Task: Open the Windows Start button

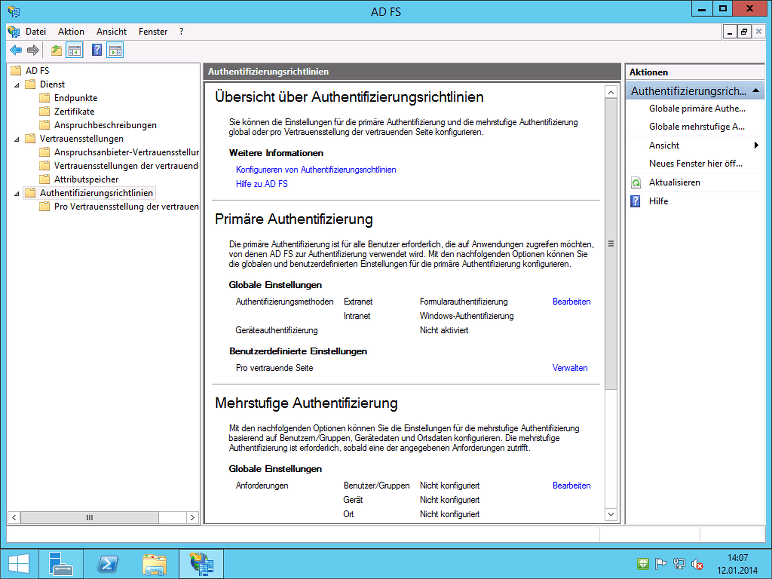Action: (x=19, y=563)
